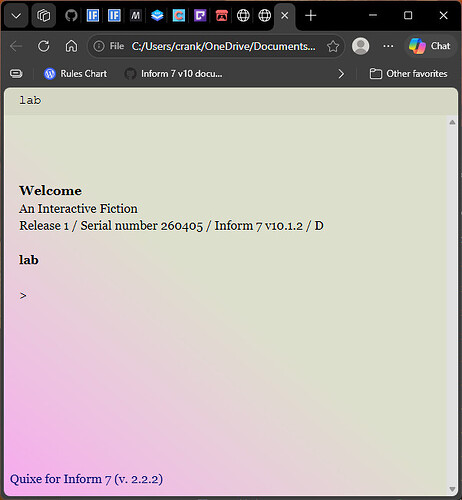Go to the browser home page
The height and width of the screenshot is (500, 462).
71,46
